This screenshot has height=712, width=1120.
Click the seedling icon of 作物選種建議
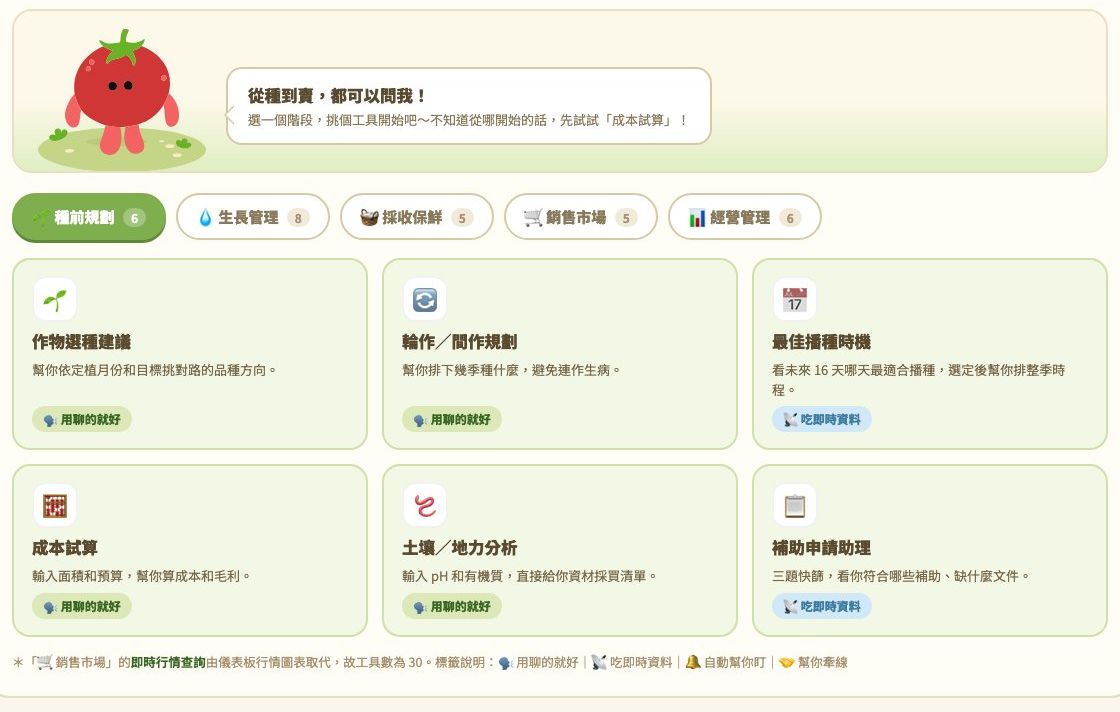pos(55,299)
